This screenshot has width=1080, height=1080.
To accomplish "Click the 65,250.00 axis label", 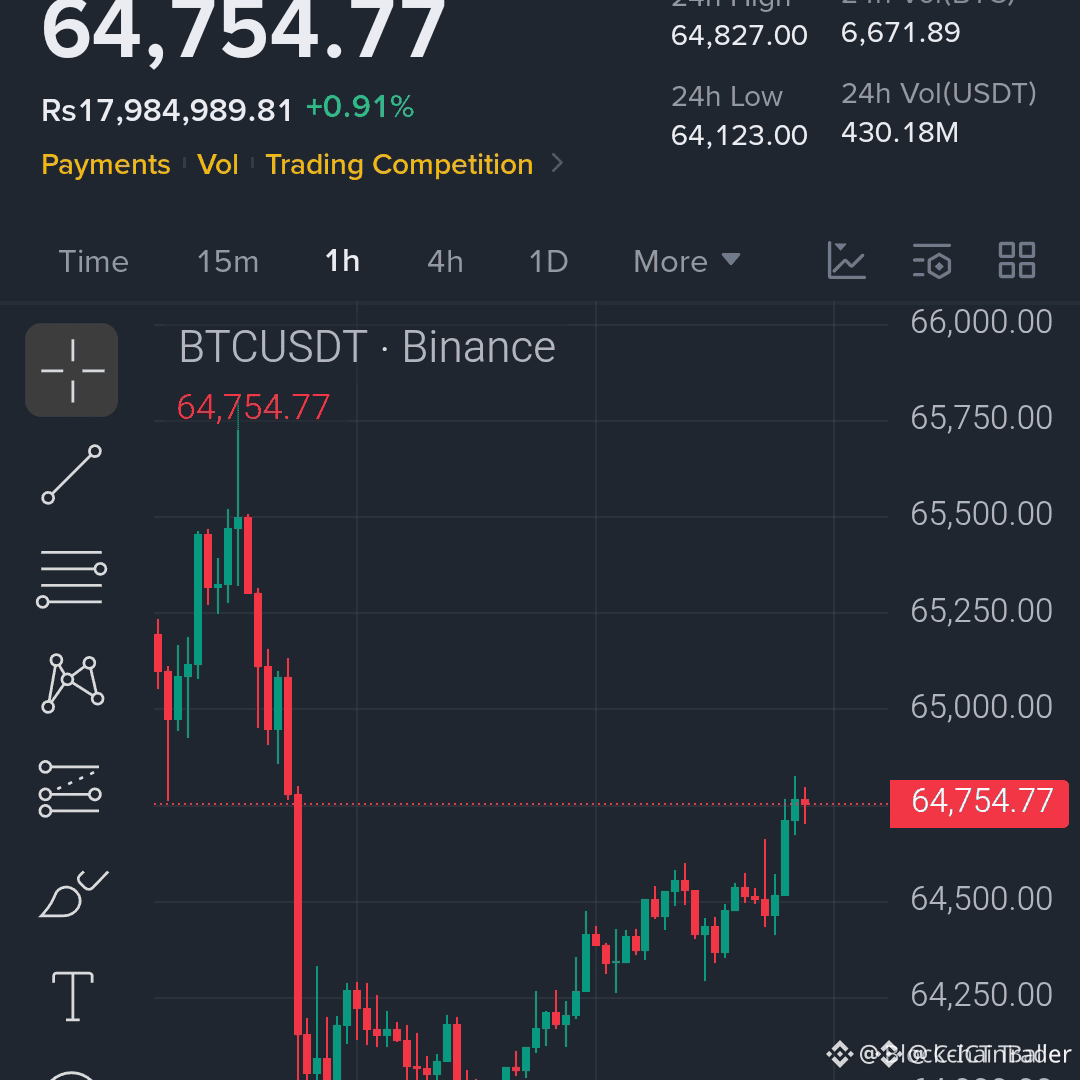I will tap(982, 610).
